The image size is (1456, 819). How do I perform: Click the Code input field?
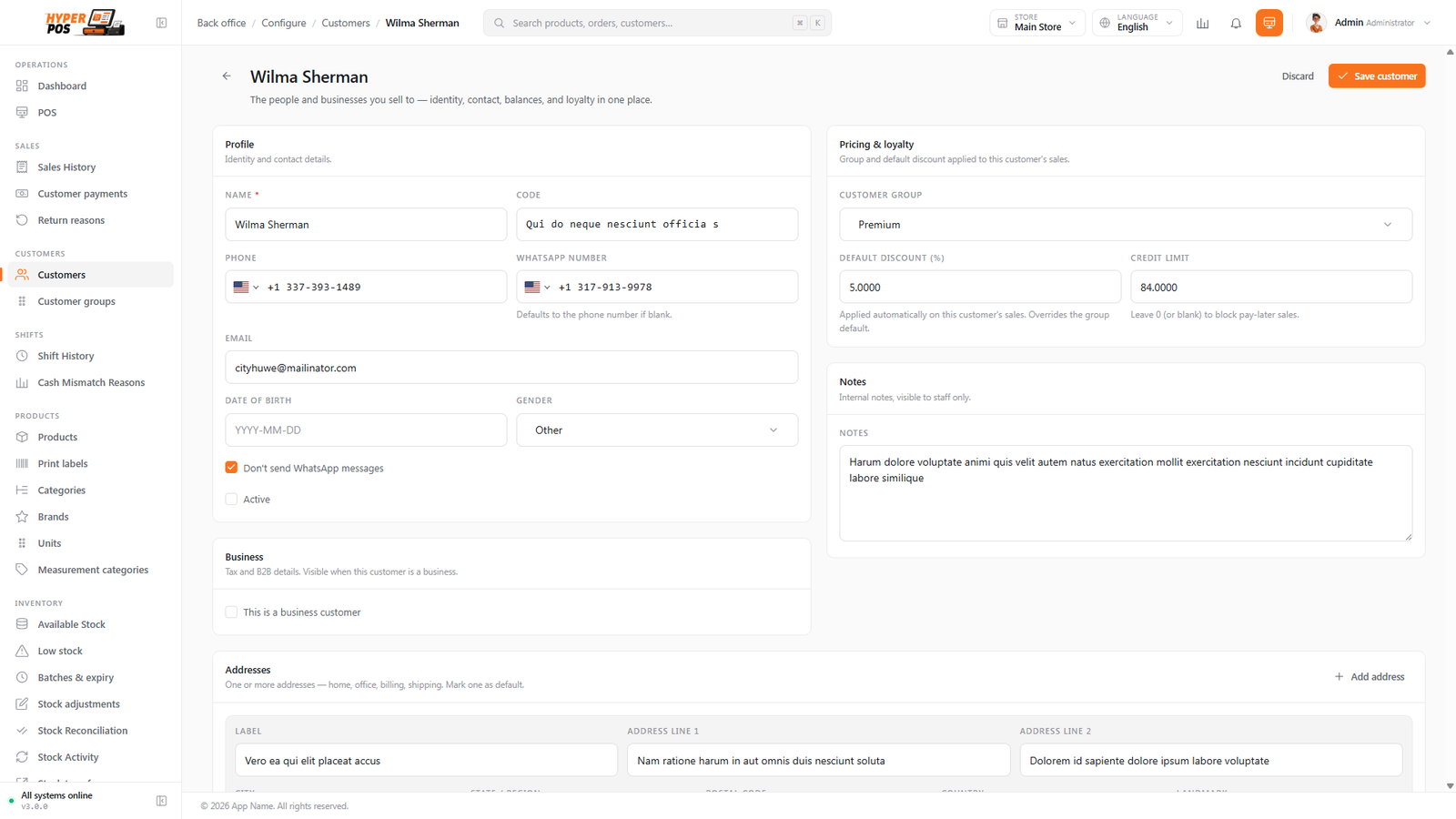(x=657, y=225)
